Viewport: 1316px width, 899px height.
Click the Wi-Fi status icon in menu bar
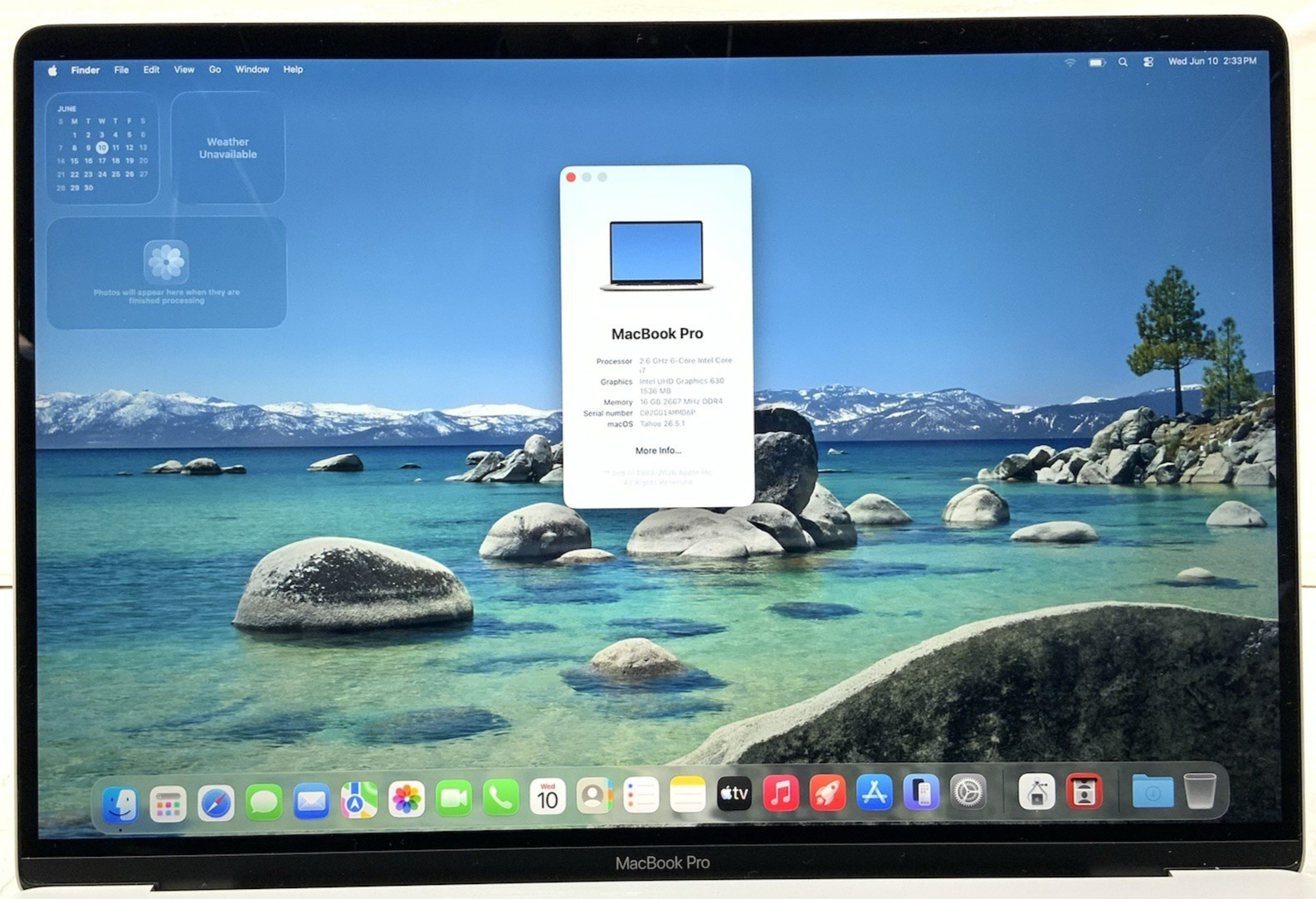pyautogui.click(x=1070, y=62)
